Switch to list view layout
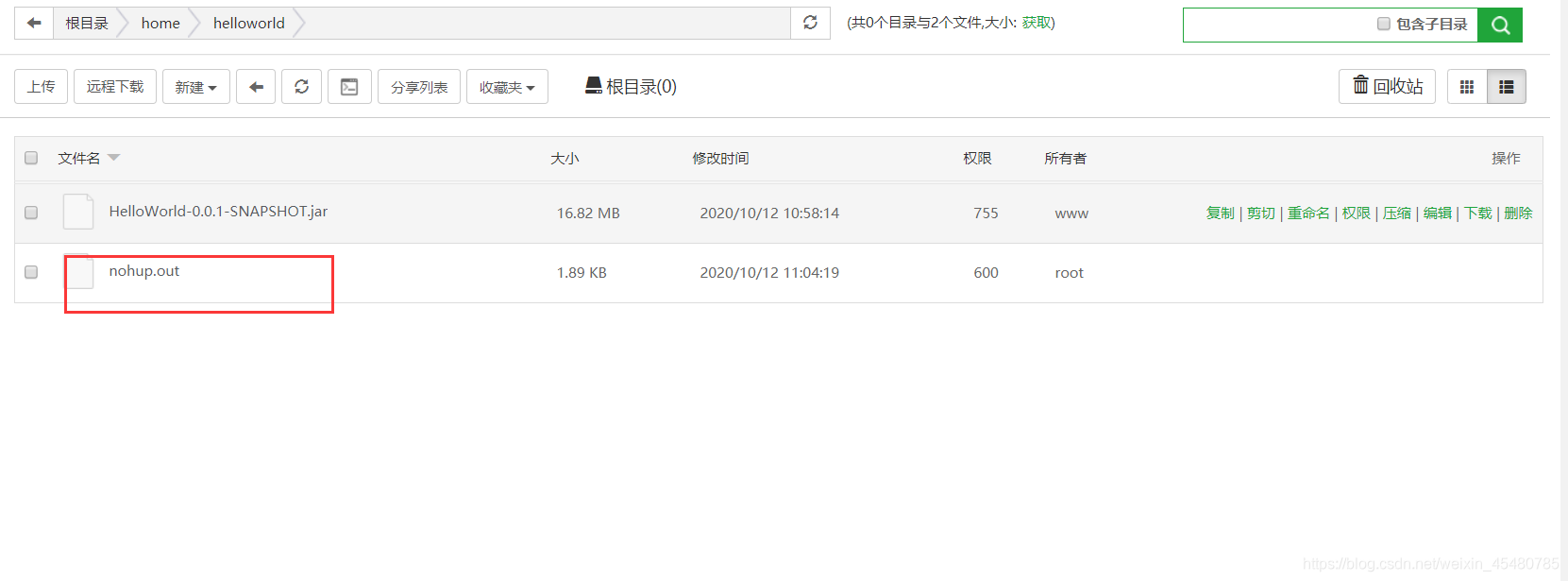This screenshot has height=581, width=1568. click(x=1507, y=87)
